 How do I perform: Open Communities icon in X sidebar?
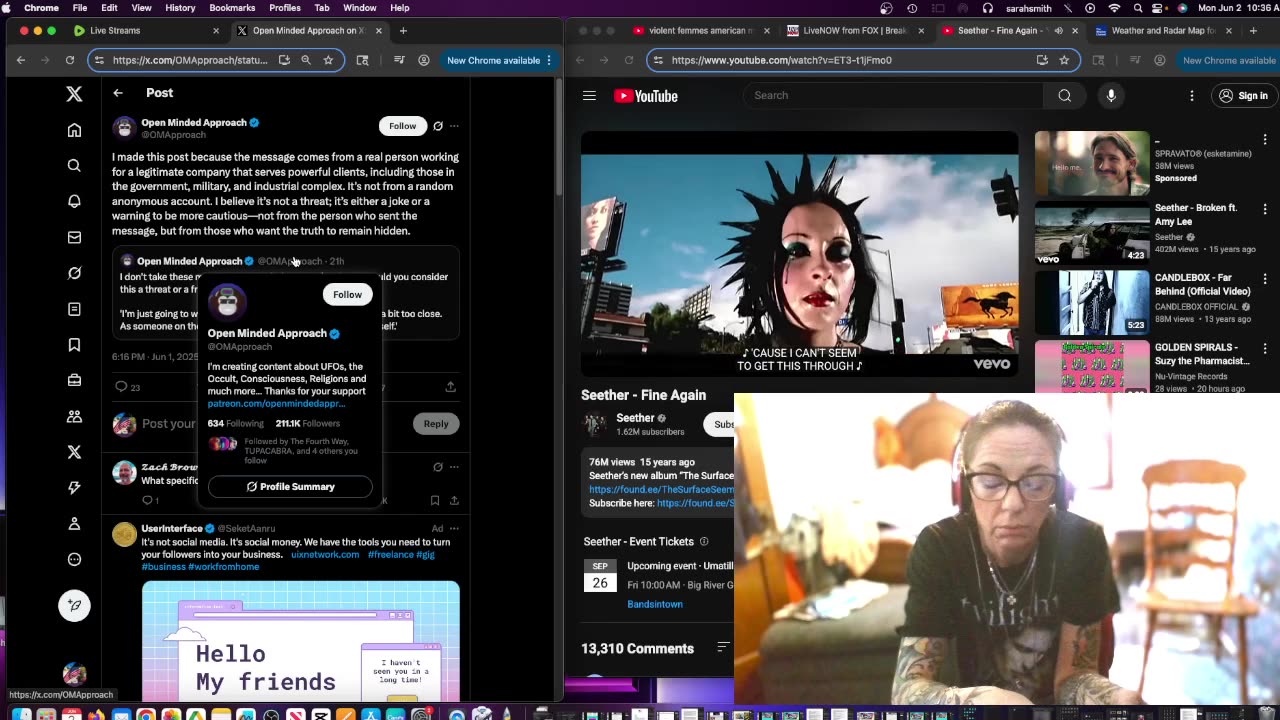pyautogui.click(x=74, y=416)
